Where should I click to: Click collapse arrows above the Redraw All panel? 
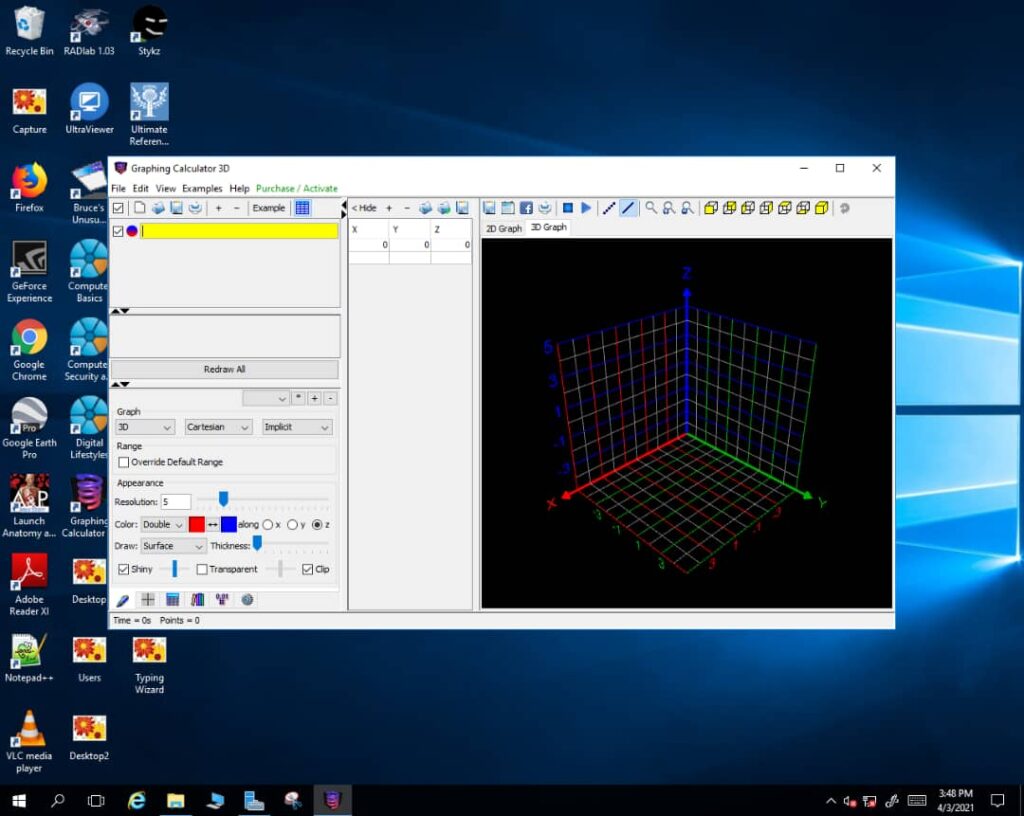point(120,311)
